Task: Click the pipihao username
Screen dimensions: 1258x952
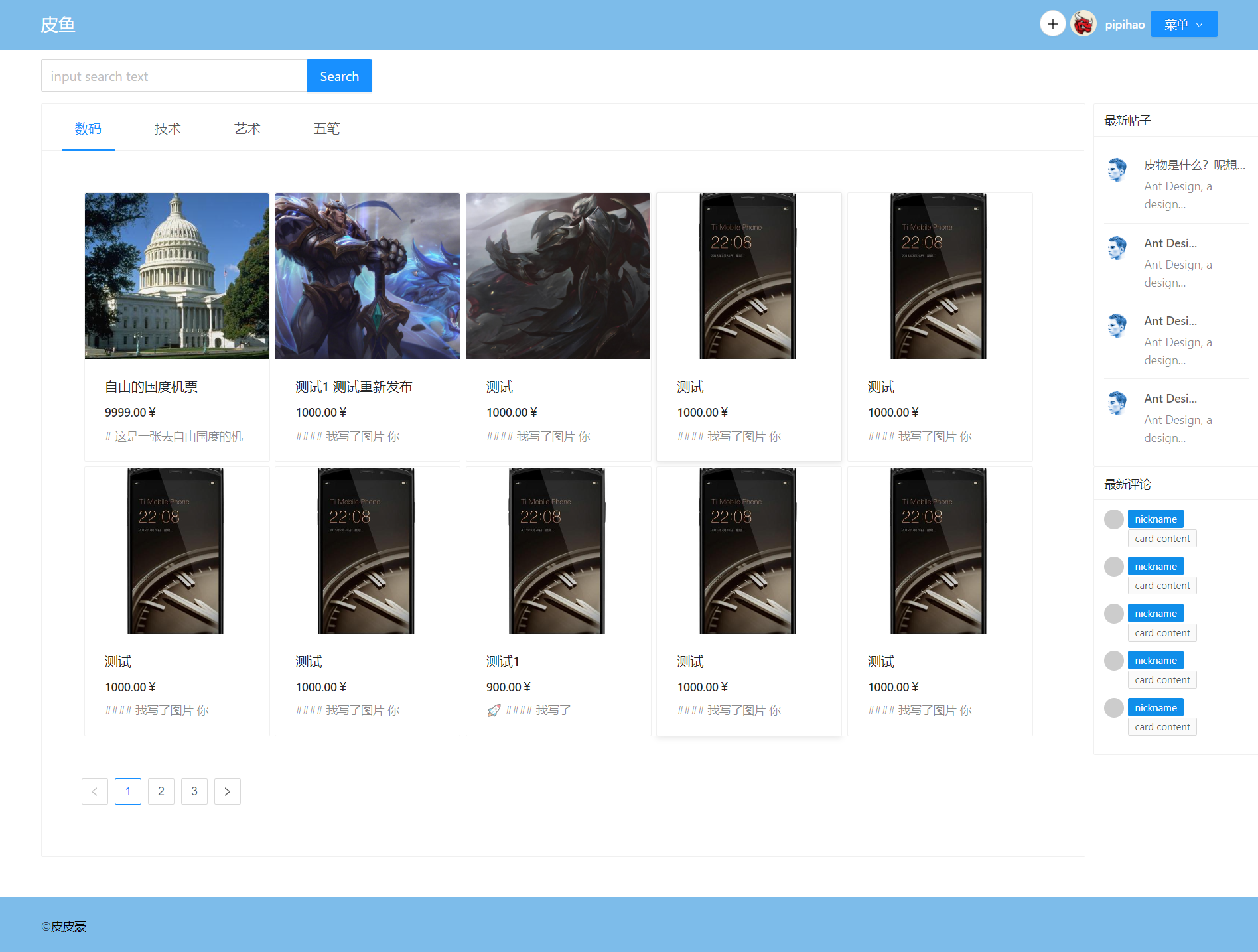Action: [x=1125, y=25]
